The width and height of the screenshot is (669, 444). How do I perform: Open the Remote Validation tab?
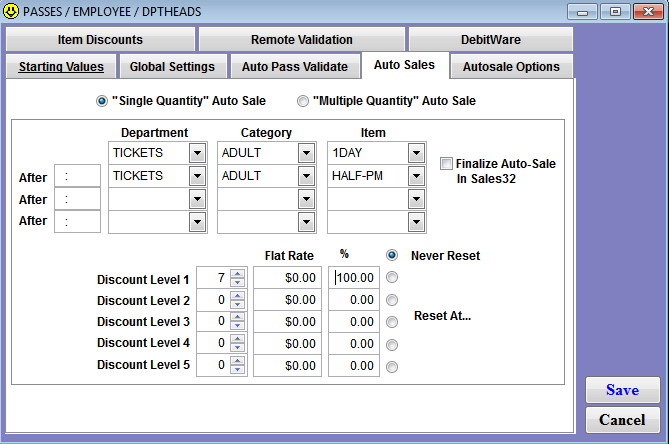coord(302,40)
